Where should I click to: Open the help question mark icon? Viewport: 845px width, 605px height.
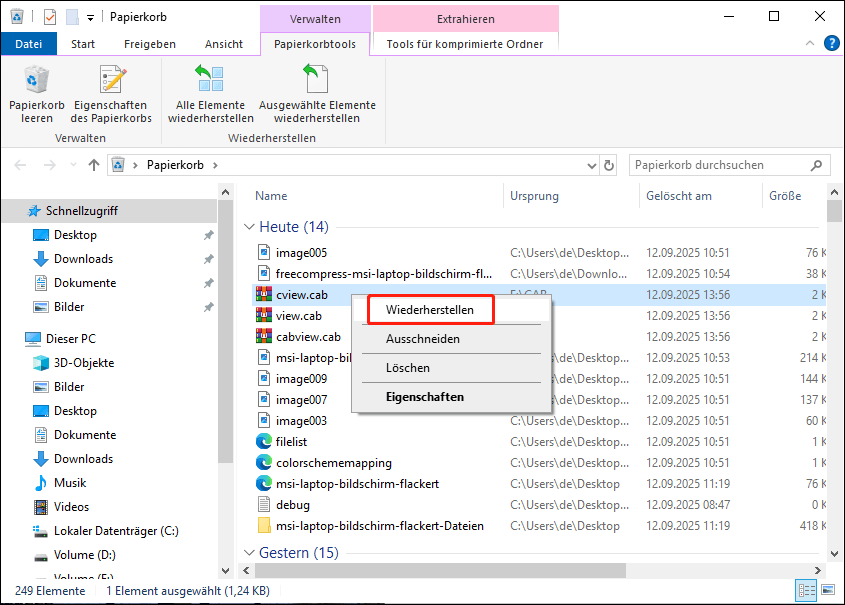832,43
